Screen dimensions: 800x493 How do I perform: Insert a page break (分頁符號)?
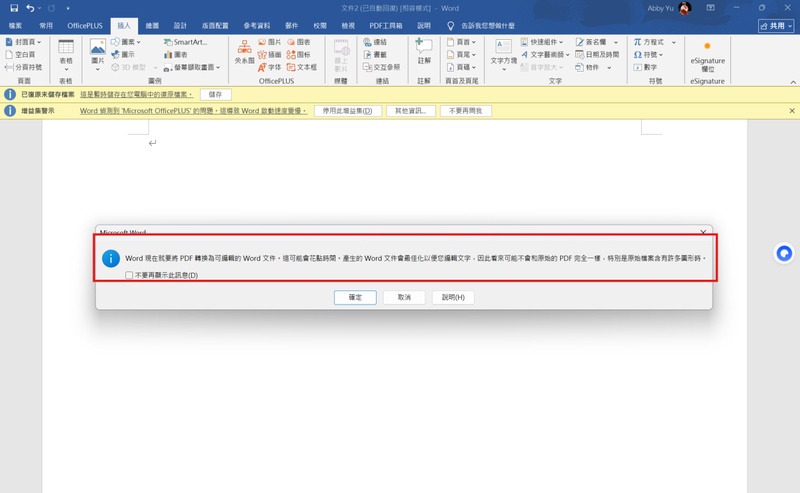(x=23, y=67)
